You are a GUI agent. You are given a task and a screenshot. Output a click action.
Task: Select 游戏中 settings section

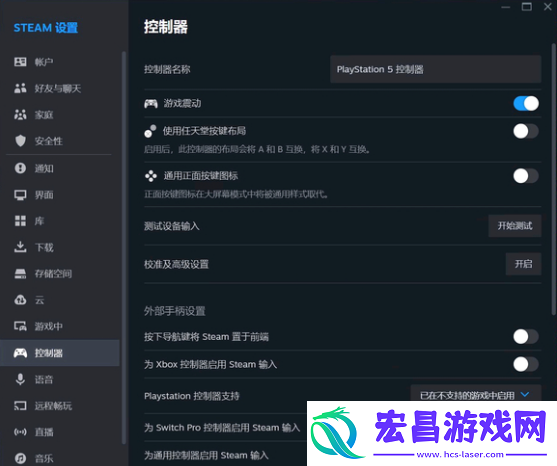coord(60,326)
